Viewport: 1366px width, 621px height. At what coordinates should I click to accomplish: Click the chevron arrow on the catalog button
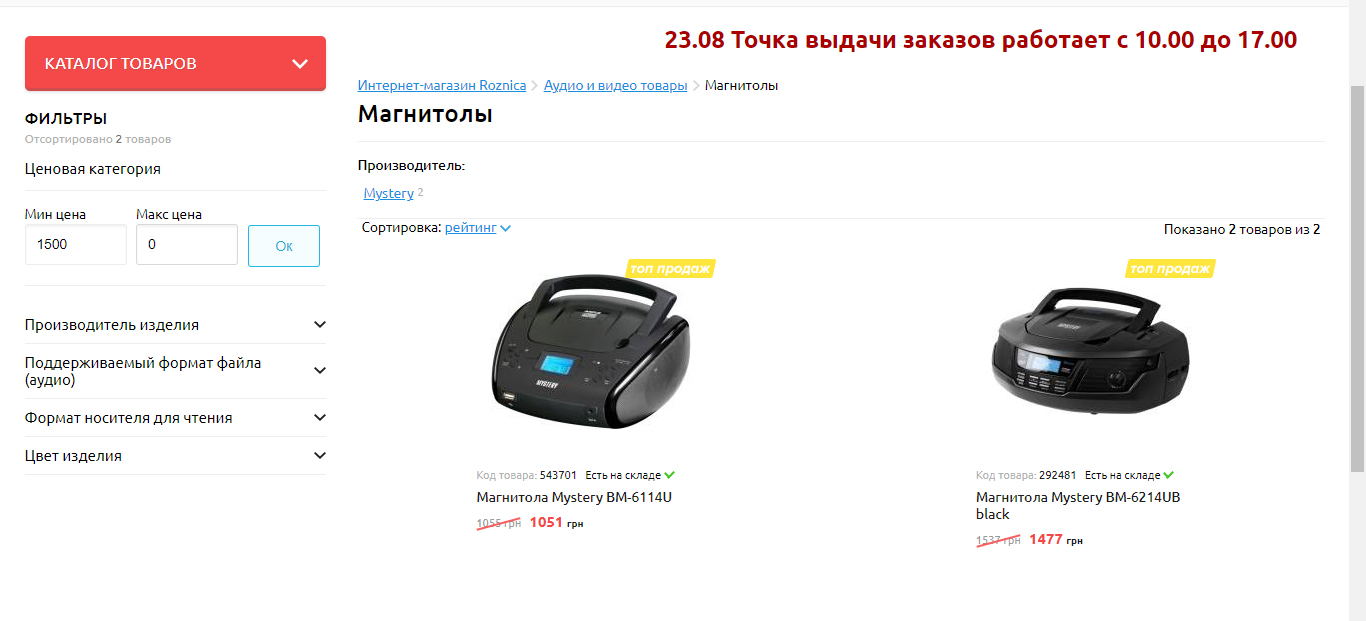click(x=300, y=64)
